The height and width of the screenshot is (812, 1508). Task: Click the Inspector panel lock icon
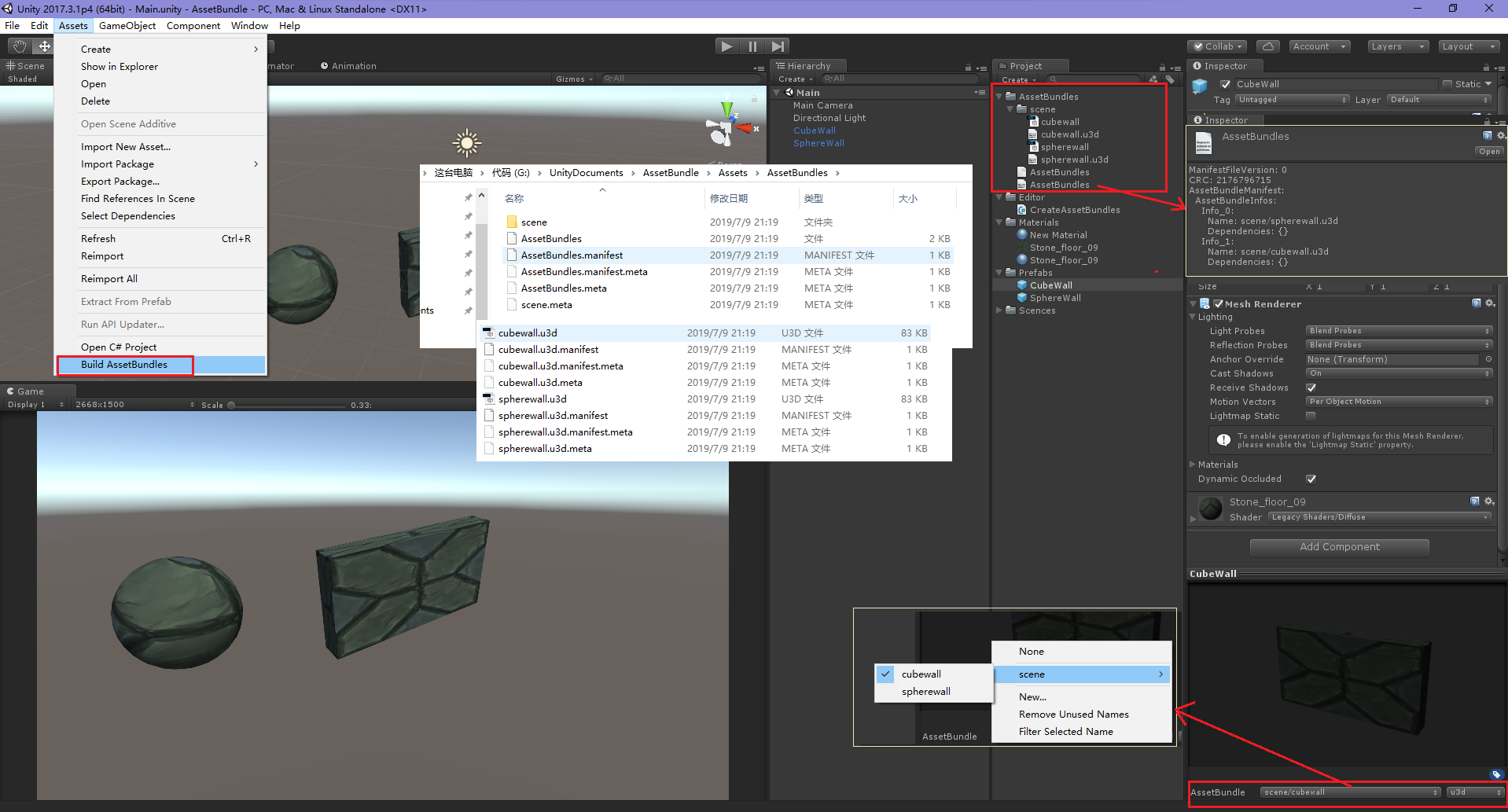pos(1486,68)
